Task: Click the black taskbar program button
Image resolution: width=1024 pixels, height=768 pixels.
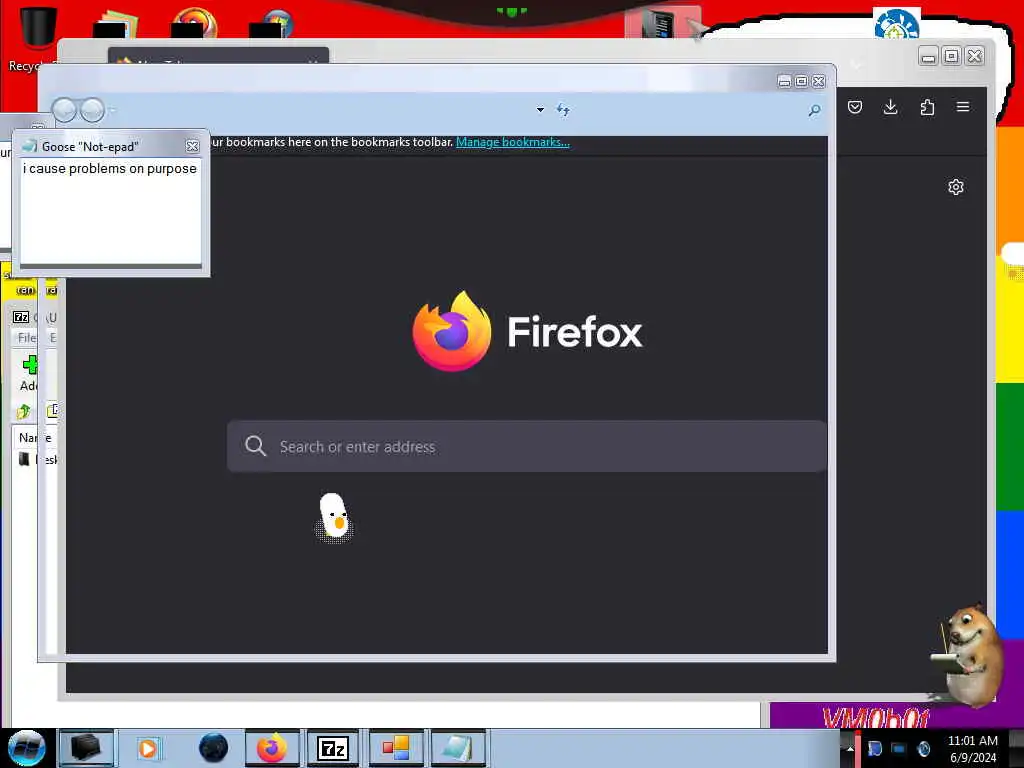Action: pyautogui.click(x=86, y=748)
